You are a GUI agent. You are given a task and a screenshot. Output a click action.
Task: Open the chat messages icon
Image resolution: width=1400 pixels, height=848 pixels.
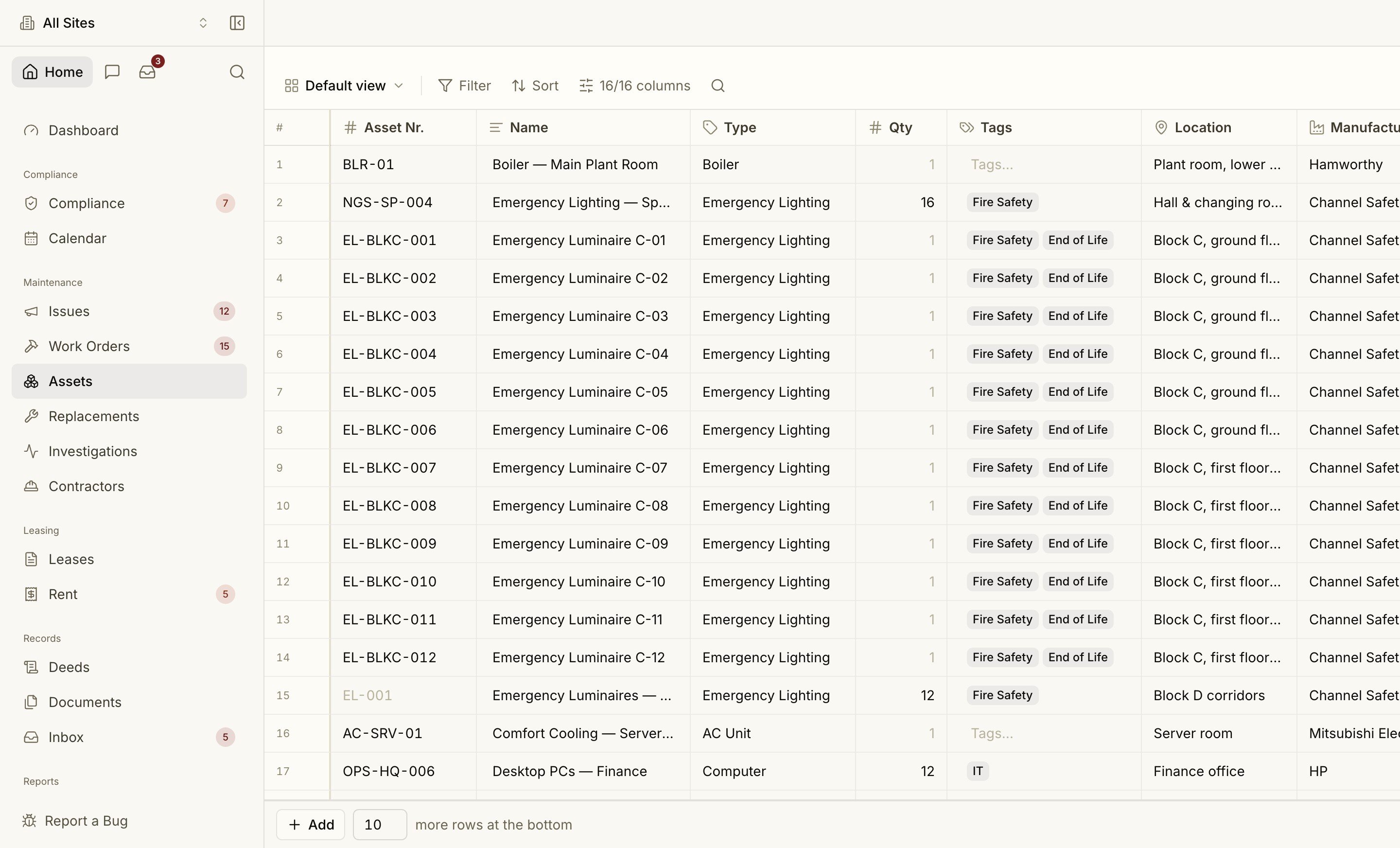pos(112,71)
